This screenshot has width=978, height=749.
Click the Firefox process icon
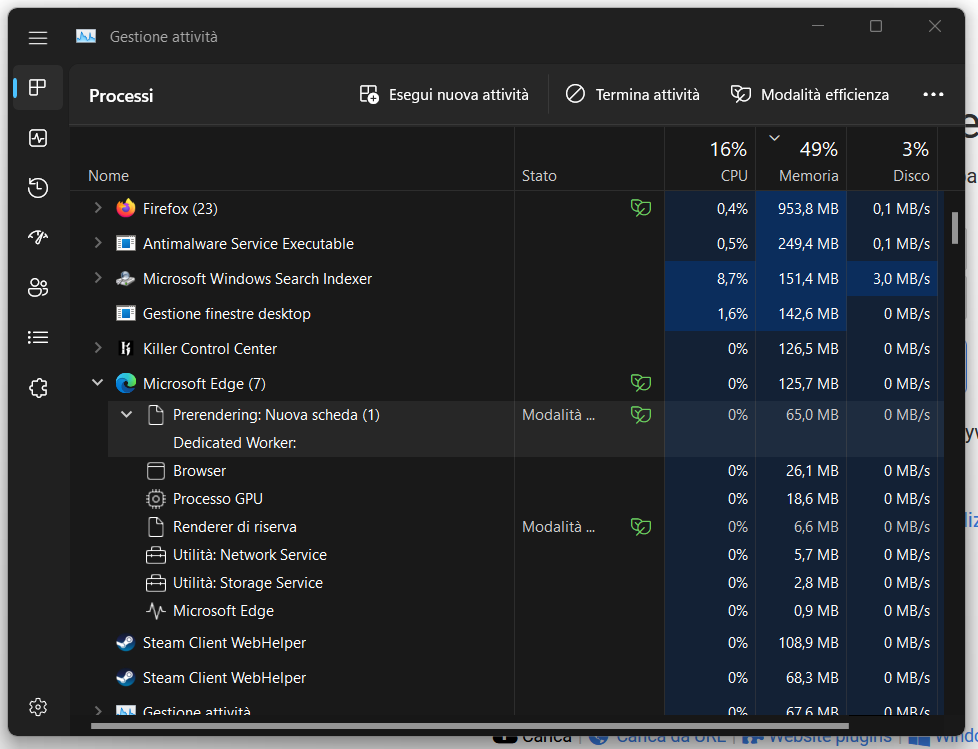(x=125, y=208)
